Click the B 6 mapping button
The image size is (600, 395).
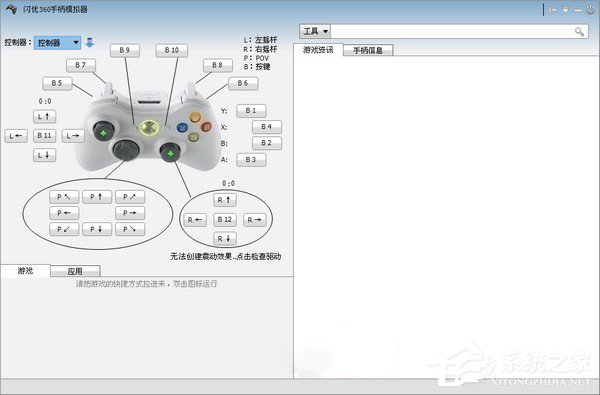[x=243, y=83]
